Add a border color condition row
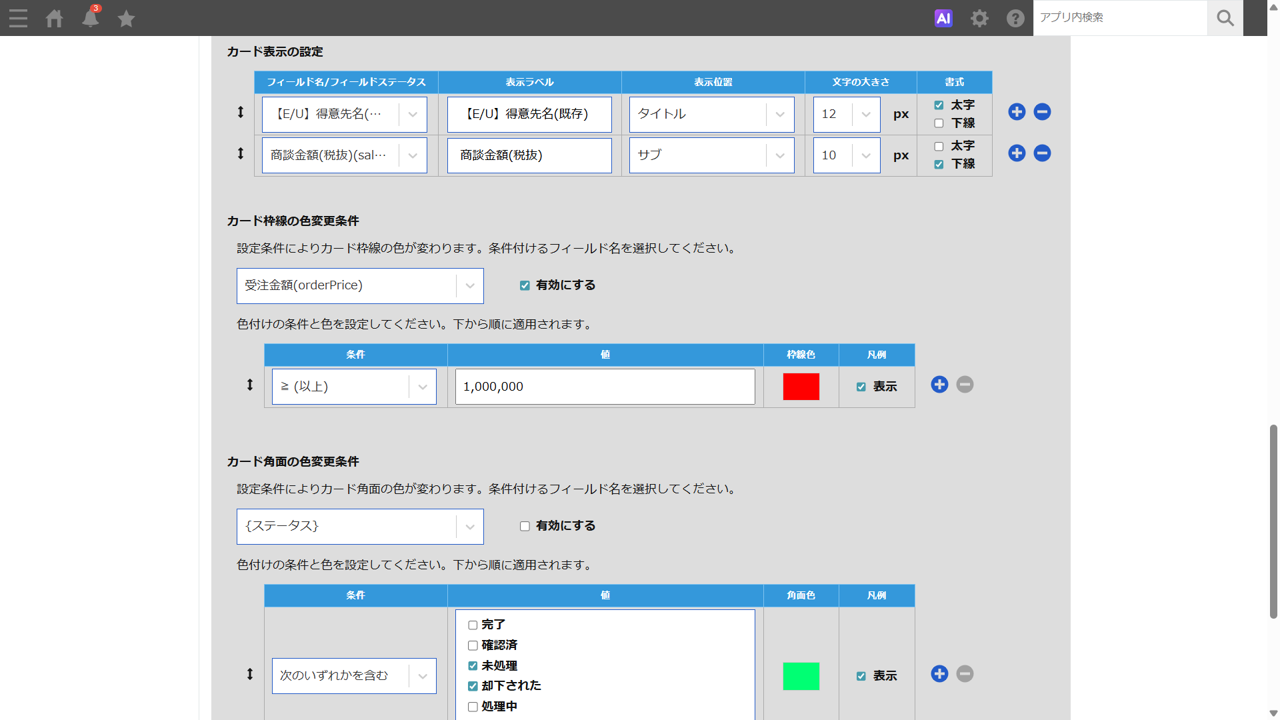 (939, 385)
